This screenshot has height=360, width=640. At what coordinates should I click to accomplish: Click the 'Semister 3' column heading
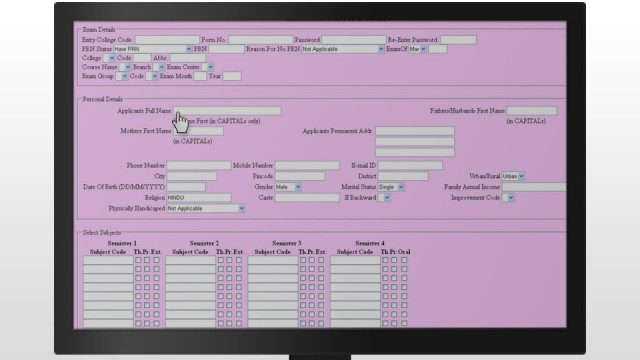point(287,243)
